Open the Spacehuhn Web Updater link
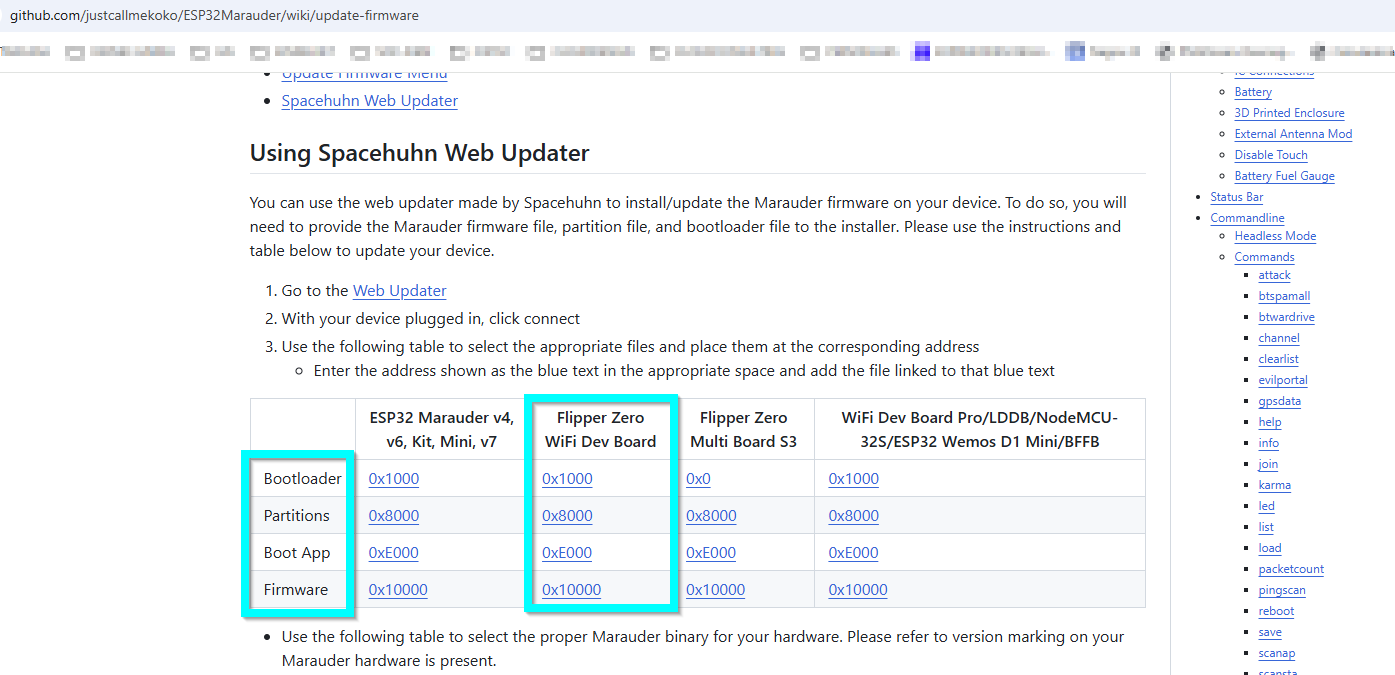The height and width of the screenshot is (675, 1395). point(369,101)
